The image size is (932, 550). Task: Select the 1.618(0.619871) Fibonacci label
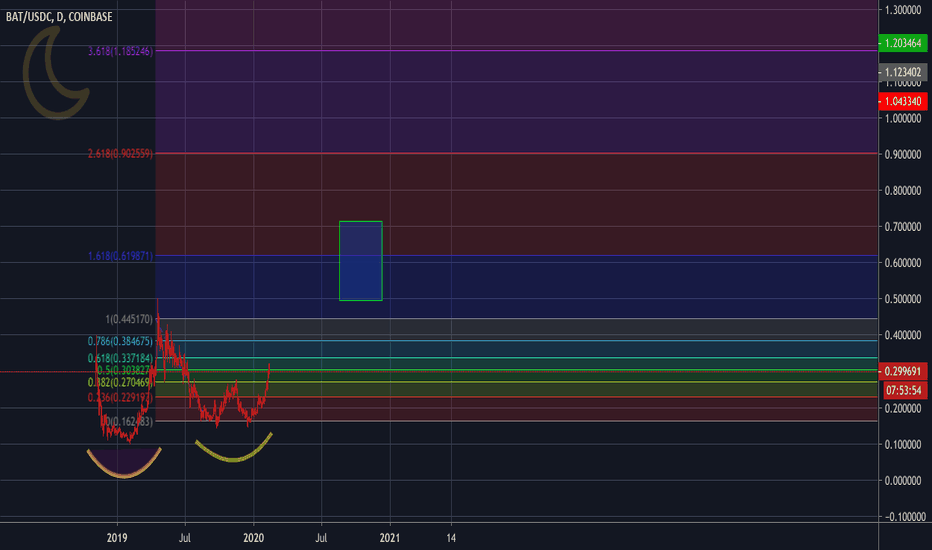120,256
